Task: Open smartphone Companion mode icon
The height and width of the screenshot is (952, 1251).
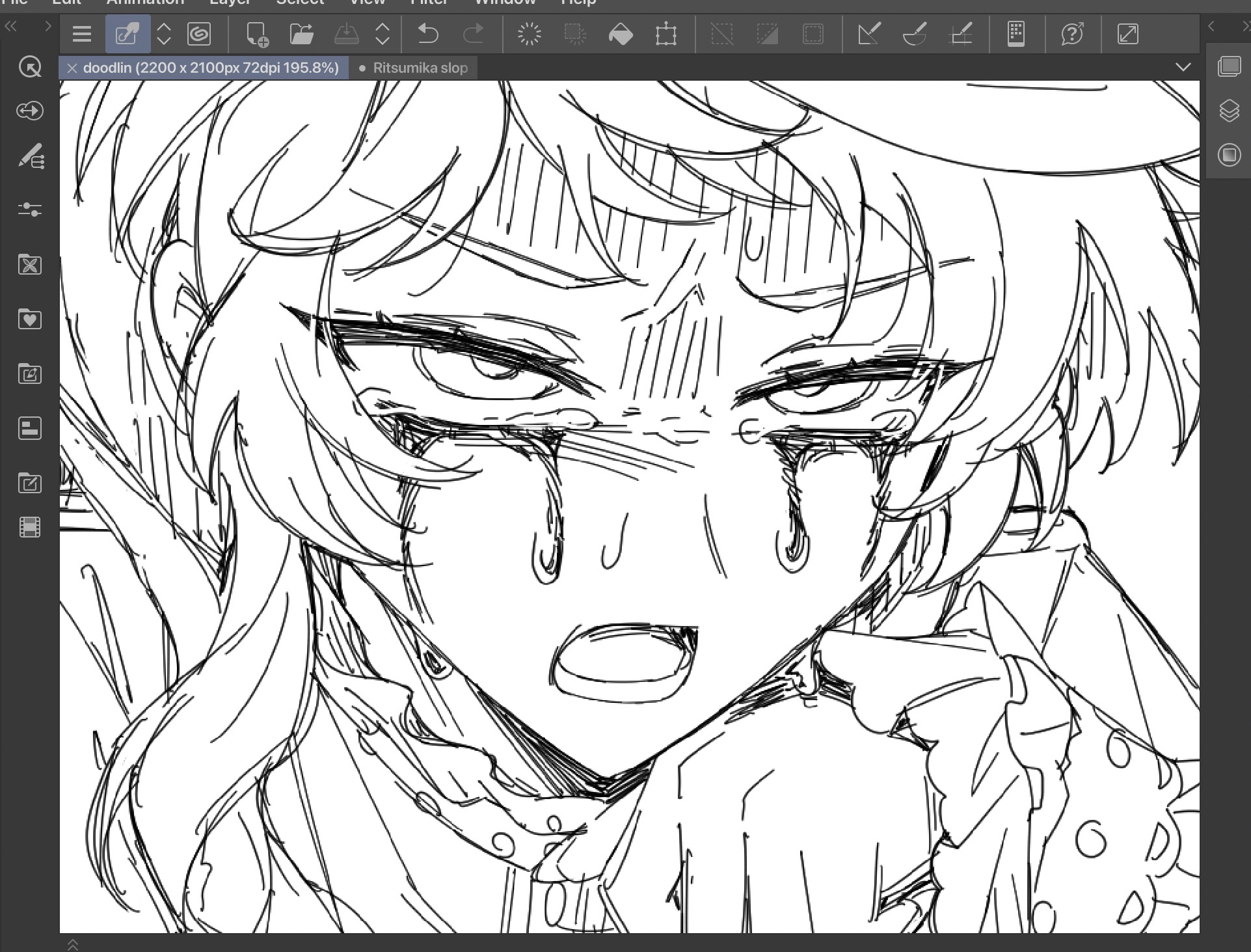Action: pyautogui.click(x=1016, y=34)
